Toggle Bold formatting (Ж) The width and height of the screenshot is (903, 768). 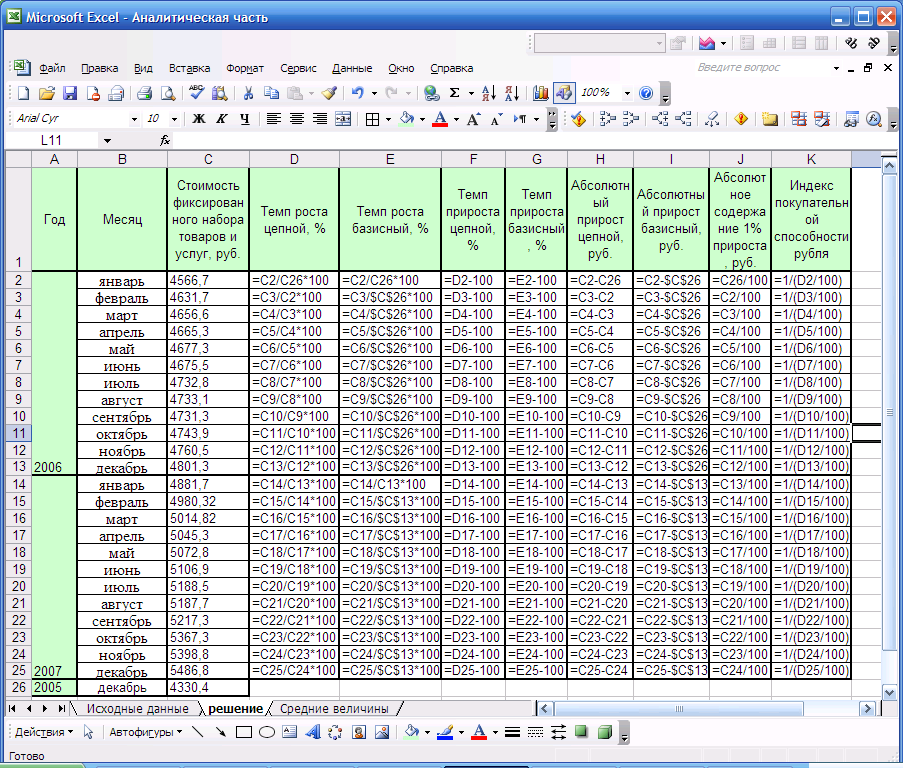pyautogui.click(x=199, y=119)
